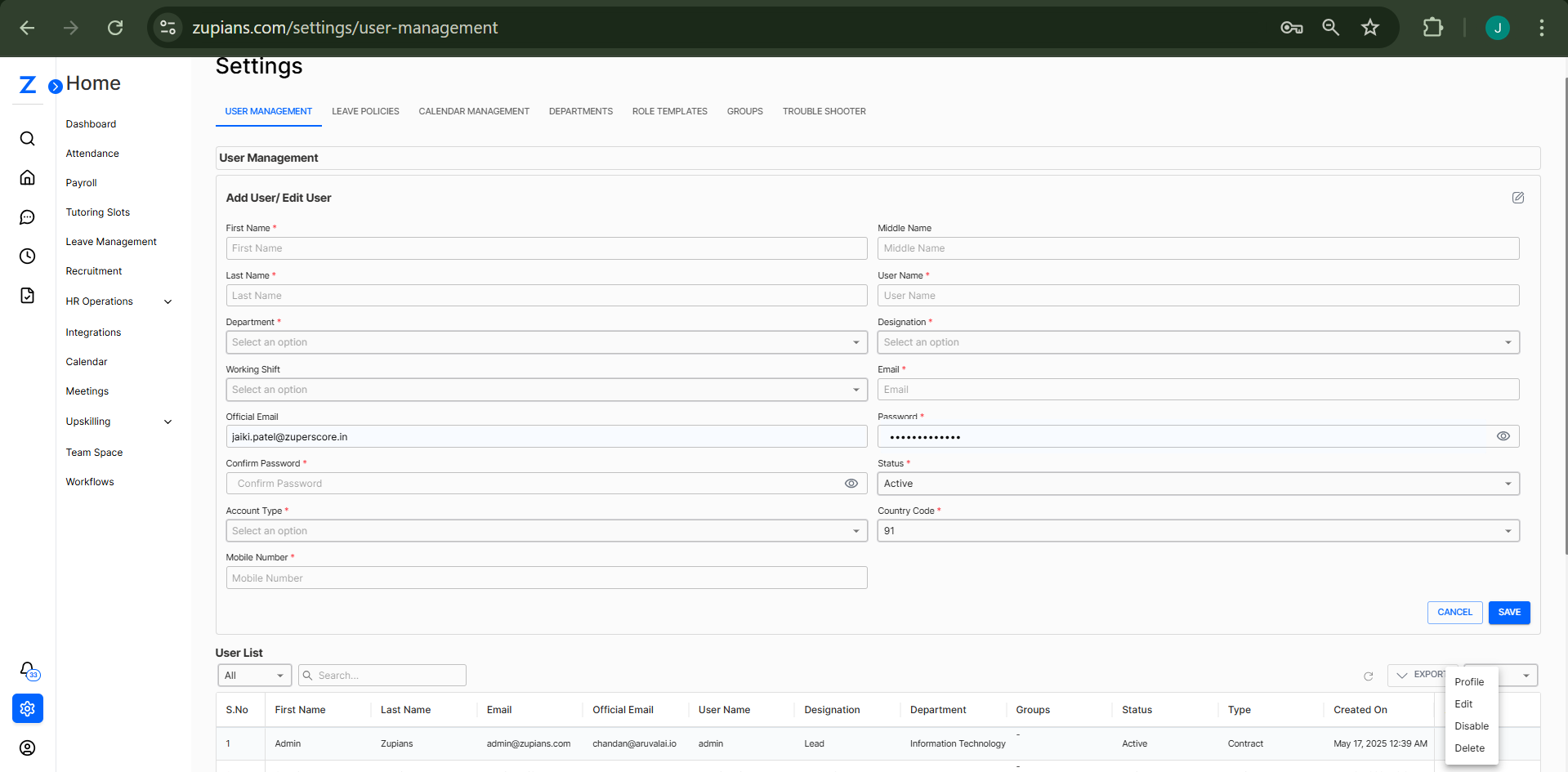Refresh the User List with the reload icon

tap(1369, 676)
